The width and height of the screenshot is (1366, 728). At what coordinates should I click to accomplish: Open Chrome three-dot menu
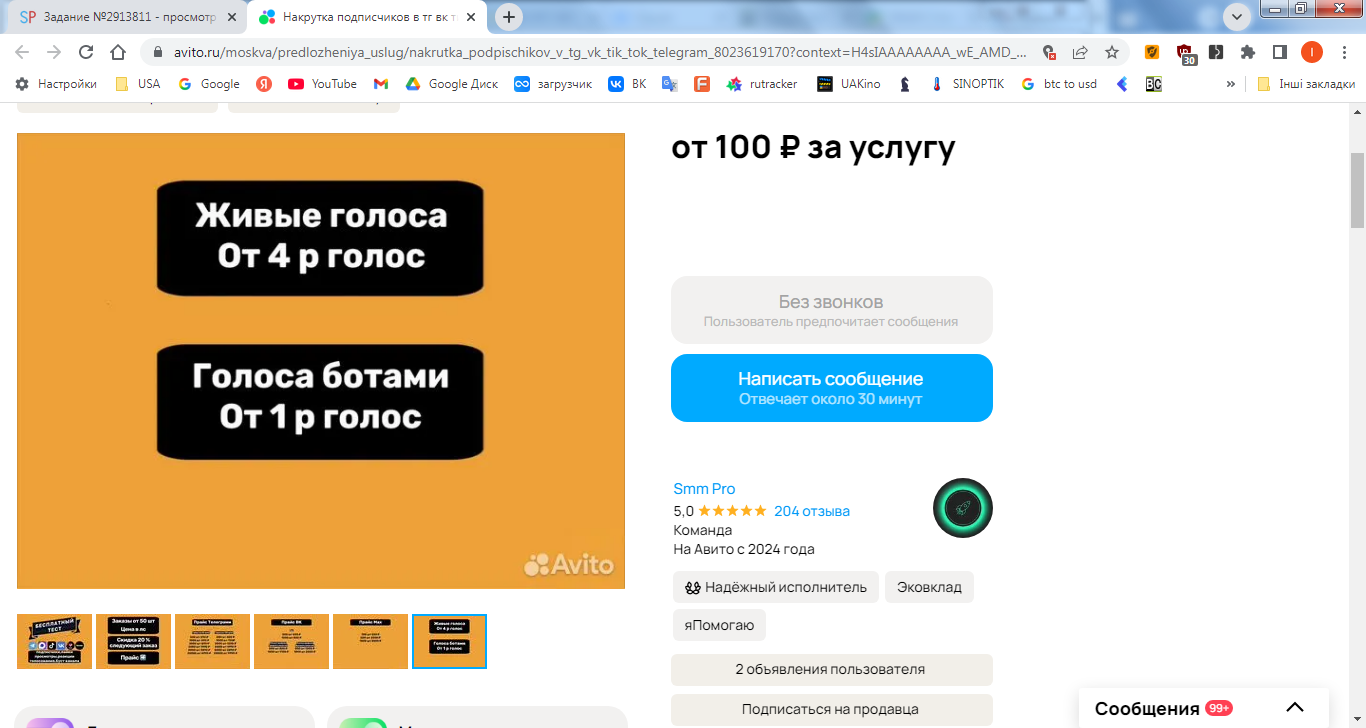1343,52
